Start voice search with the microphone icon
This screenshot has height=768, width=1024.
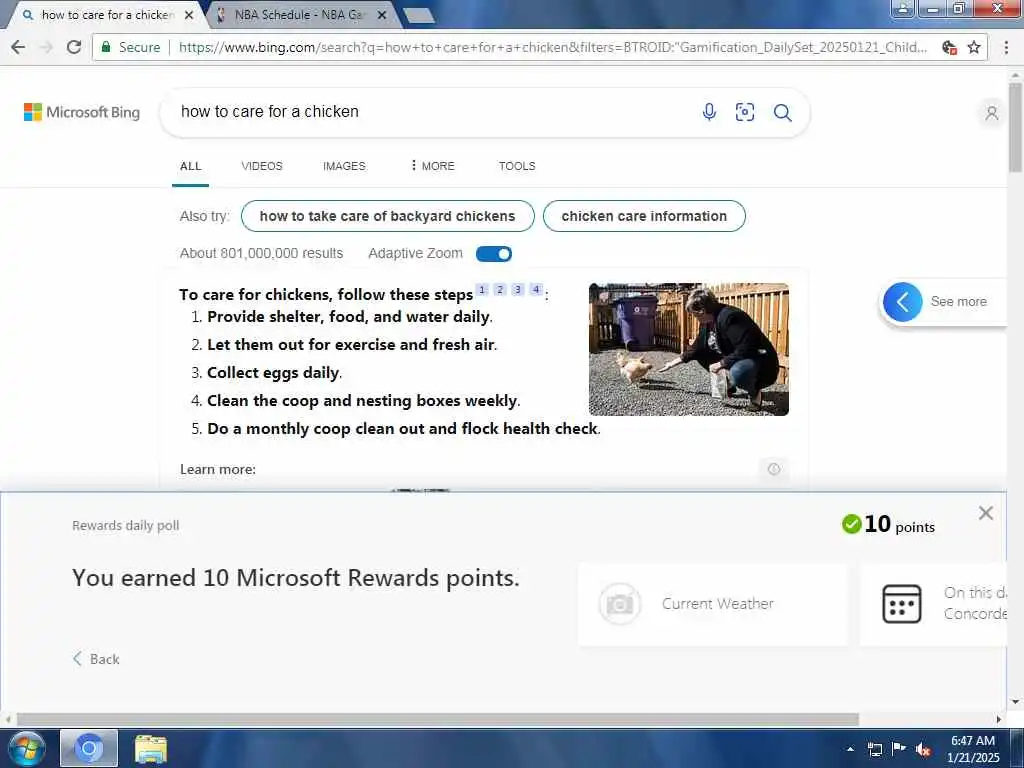(709, 112)
